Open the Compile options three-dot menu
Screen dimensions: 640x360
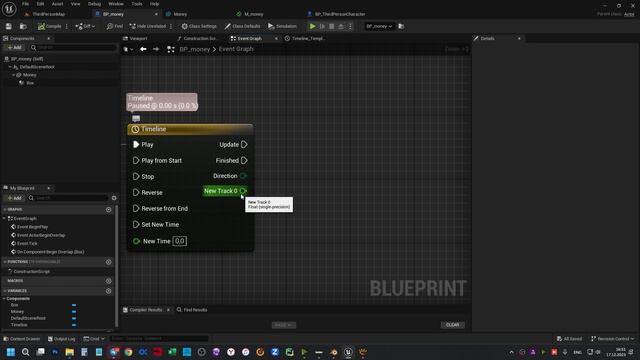[x=67, y=26]
